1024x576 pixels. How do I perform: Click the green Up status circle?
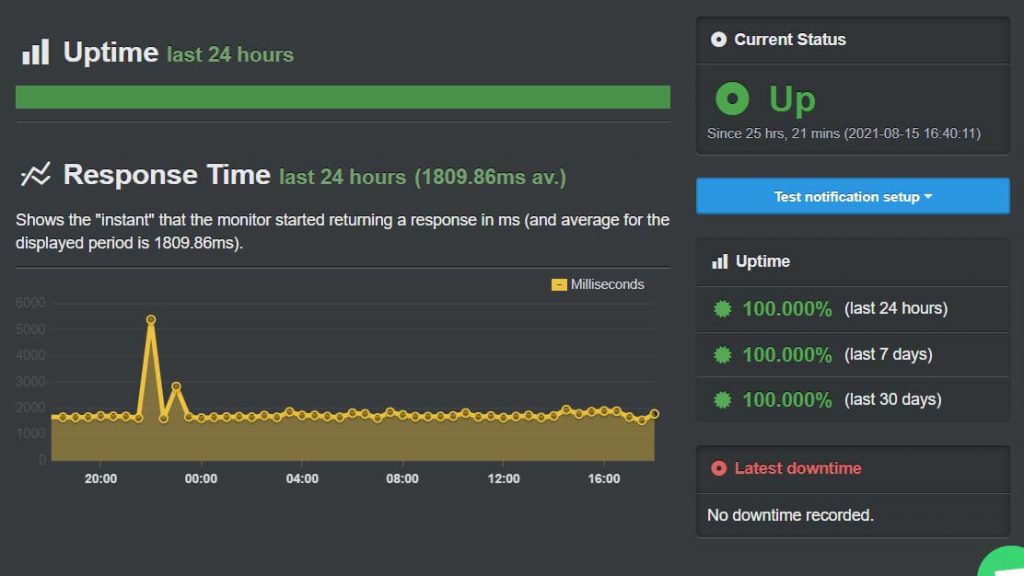(733, 99)
